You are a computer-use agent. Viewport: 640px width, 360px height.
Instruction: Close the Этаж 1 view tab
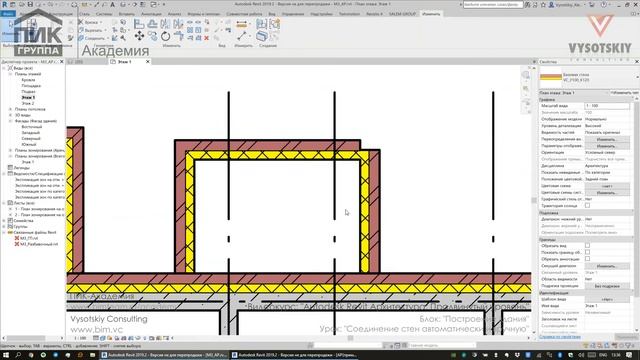[148, 62]
